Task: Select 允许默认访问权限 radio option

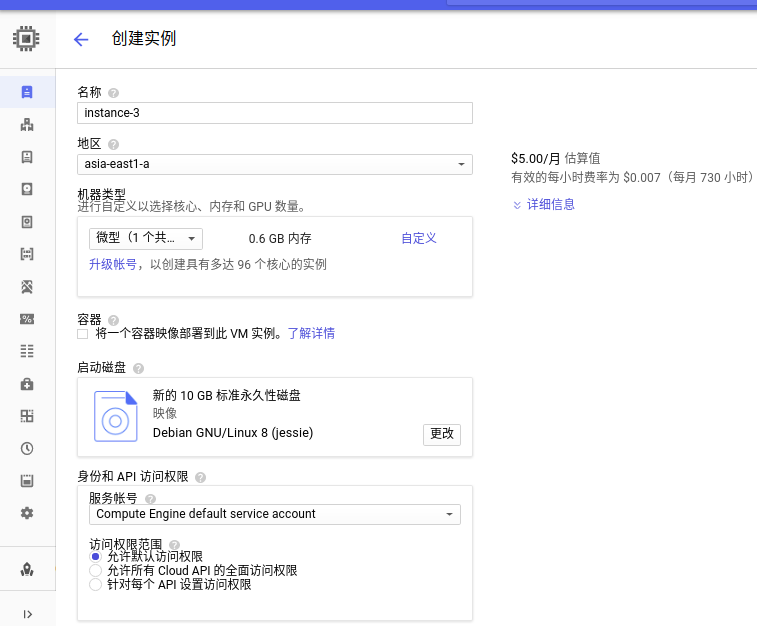Action: coord(96,556)
